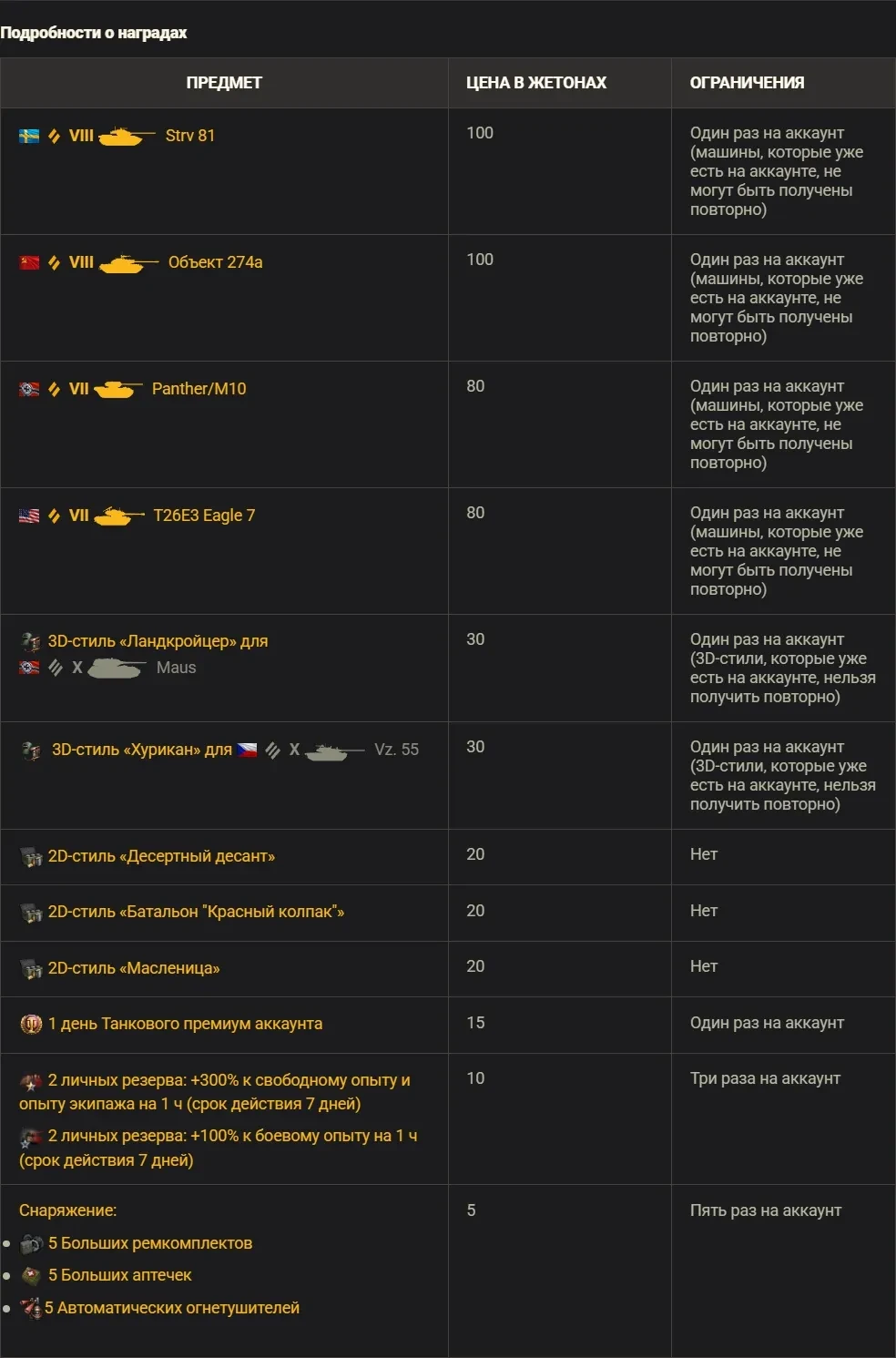Open the Объект 274a vehicle link
The width and height of the screenshot is (896, 1358).
pos(215,262)
